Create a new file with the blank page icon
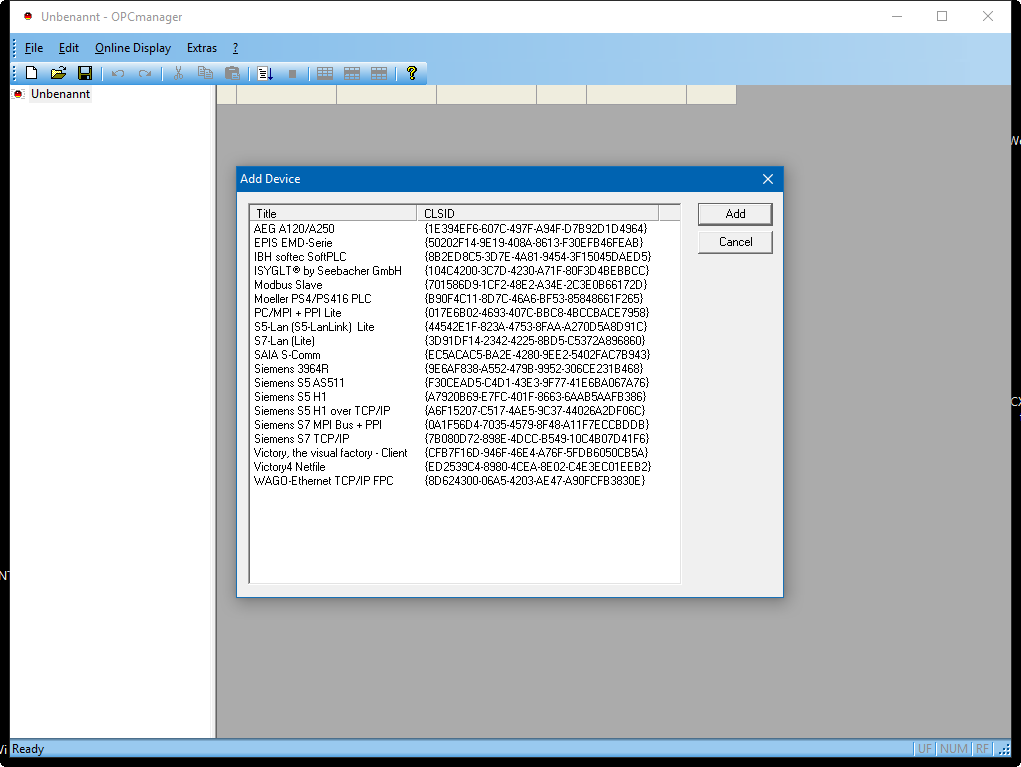Viewport: 1021px width, 767px height. tap(31, 73)
